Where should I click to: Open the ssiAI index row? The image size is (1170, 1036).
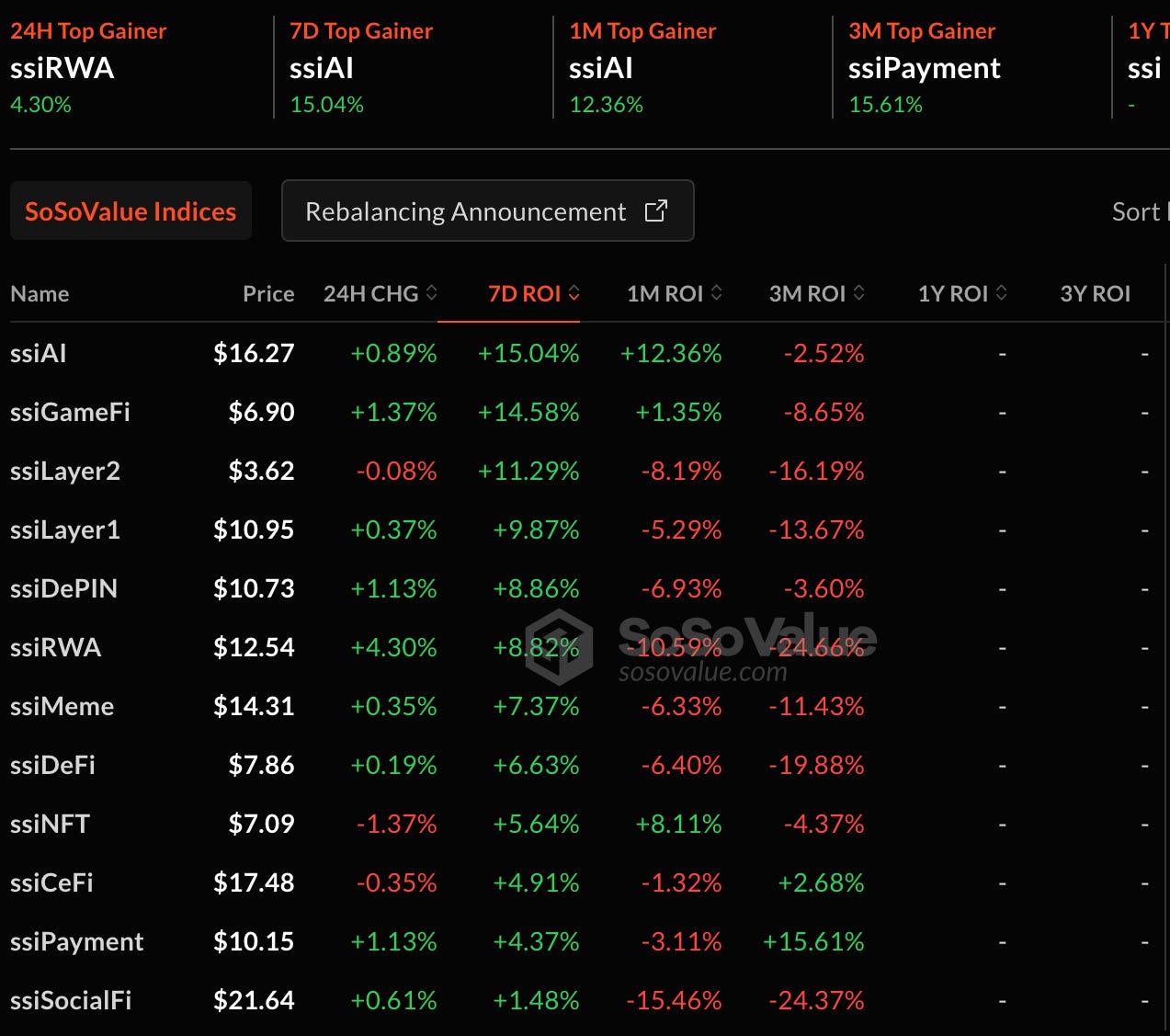pyautogui.click(x=585, y=353)
